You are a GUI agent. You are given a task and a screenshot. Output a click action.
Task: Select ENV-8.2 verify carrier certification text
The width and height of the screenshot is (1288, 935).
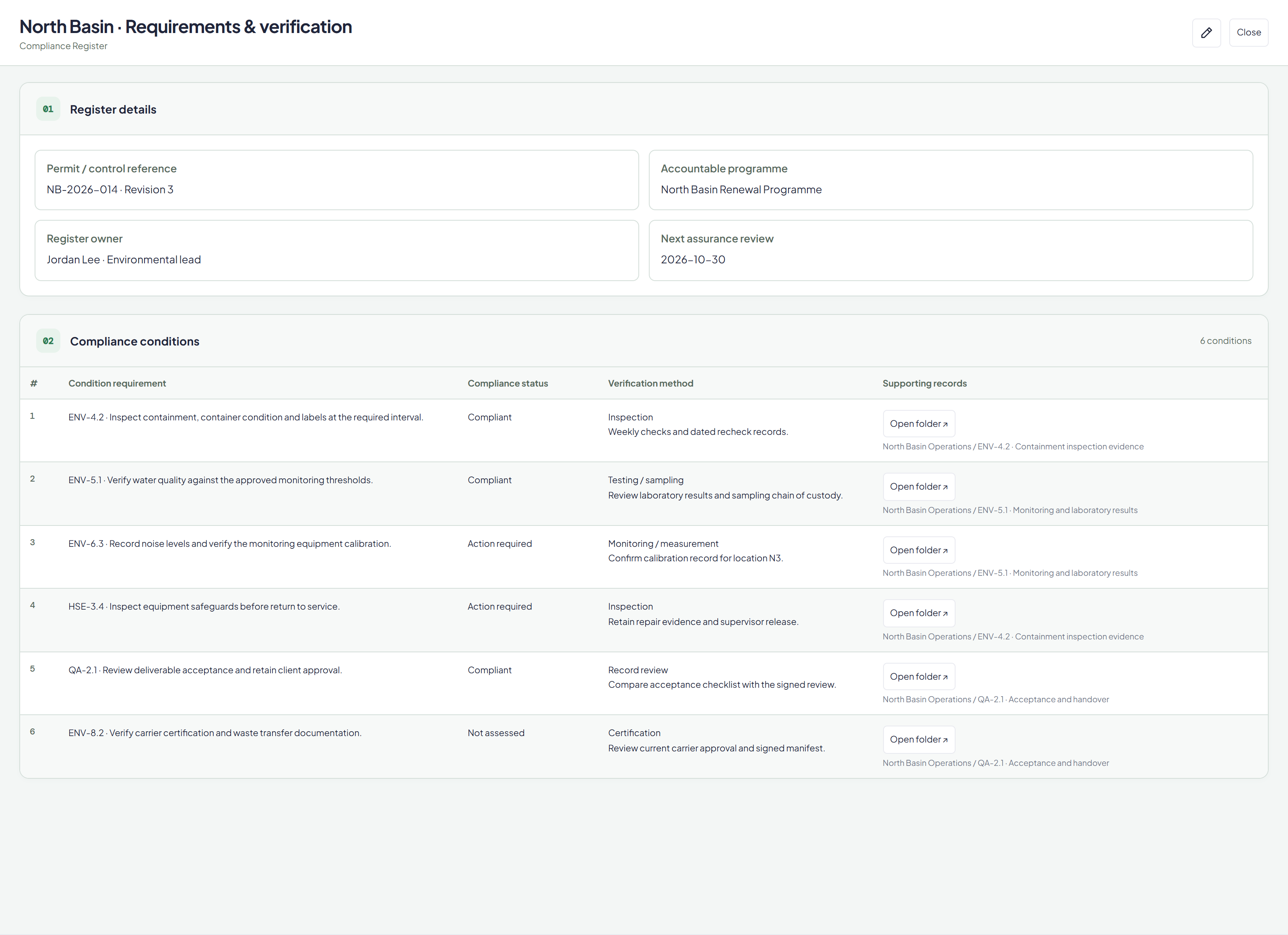(x=215, y=733)
